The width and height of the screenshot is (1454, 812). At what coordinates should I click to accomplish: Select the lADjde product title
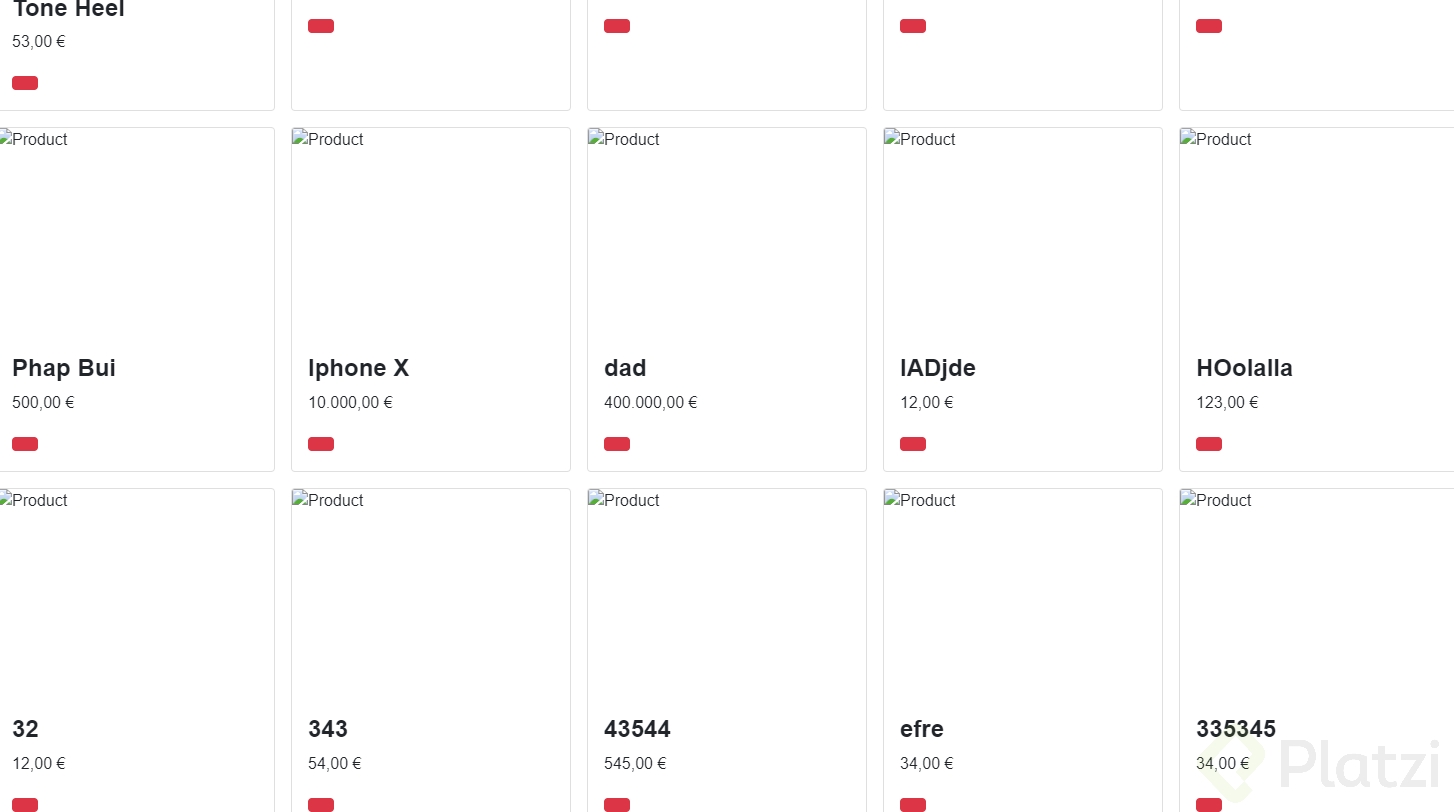click(x=937, y=368)
